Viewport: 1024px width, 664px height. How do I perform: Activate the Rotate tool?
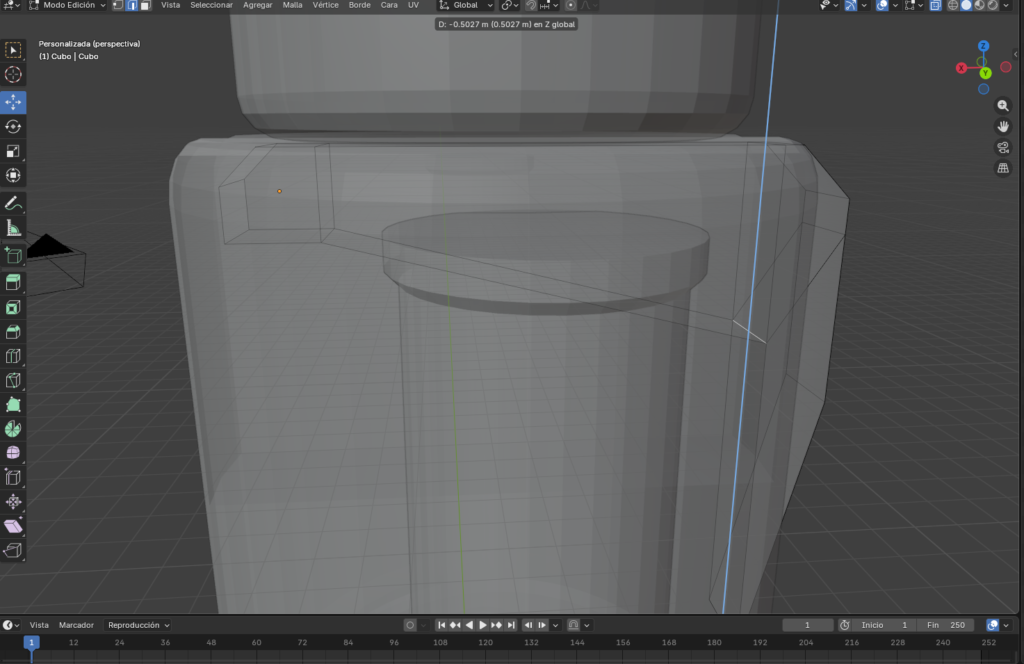pyautogui.click(x=13, y=127)
